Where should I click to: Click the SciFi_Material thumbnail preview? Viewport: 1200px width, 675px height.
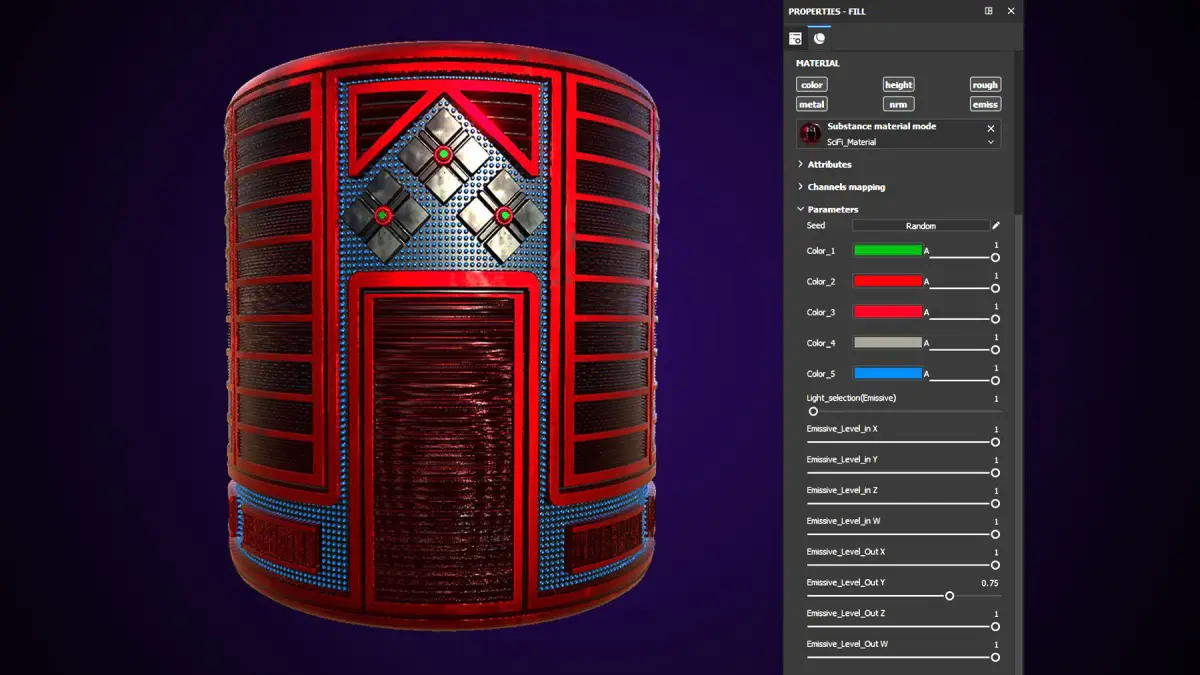tap(811, 134)
